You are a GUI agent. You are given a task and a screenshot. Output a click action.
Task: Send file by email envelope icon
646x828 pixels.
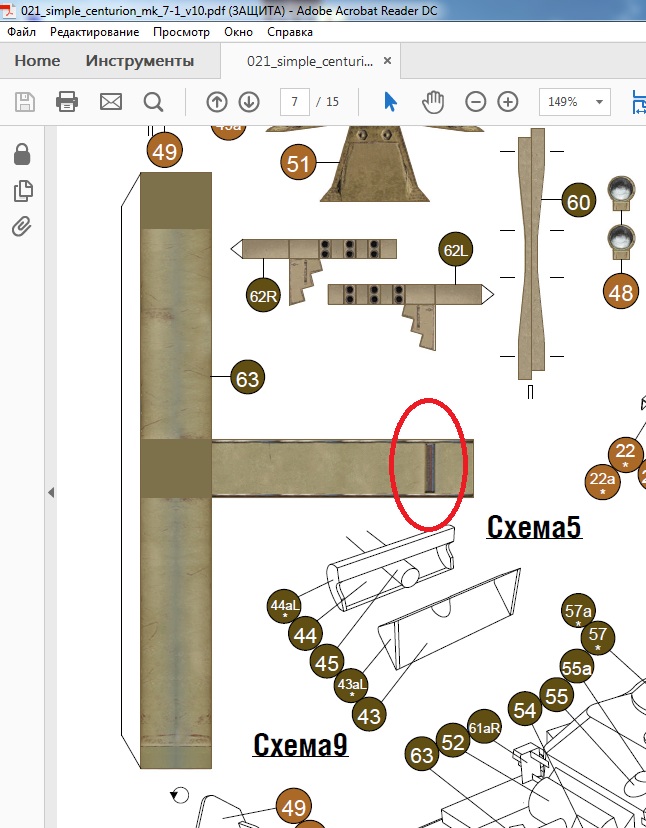(x=111, y=101)
